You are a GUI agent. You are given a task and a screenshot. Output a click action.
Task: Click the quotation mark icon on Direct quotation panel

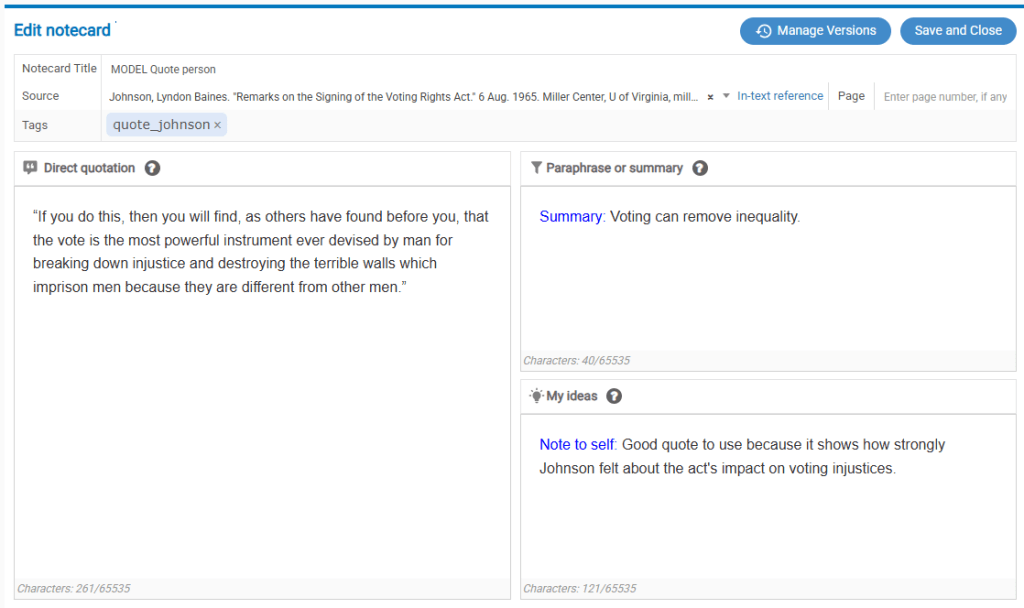pyautogui.click(x=30, y=167)
